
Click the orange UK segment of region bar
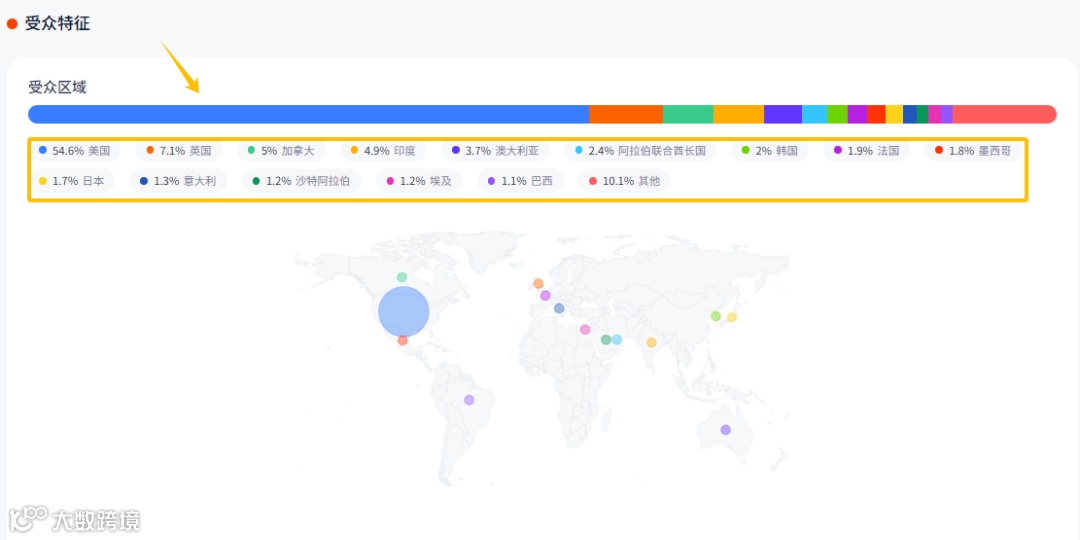pyautogui.click(x=625, y=114)
